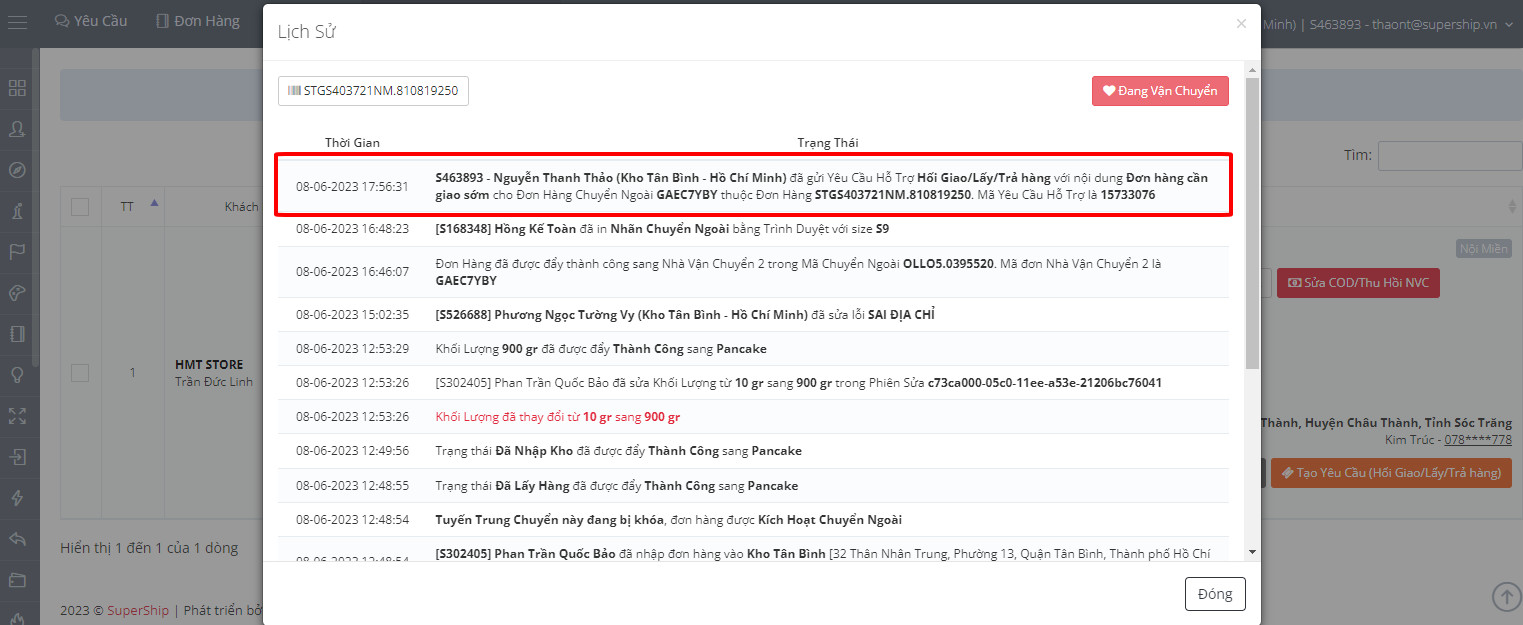Select the 08-06-2023 12:53:29 Pancake weight entry
Screen dimensions: 1523x625
click(x=753, y=348)
